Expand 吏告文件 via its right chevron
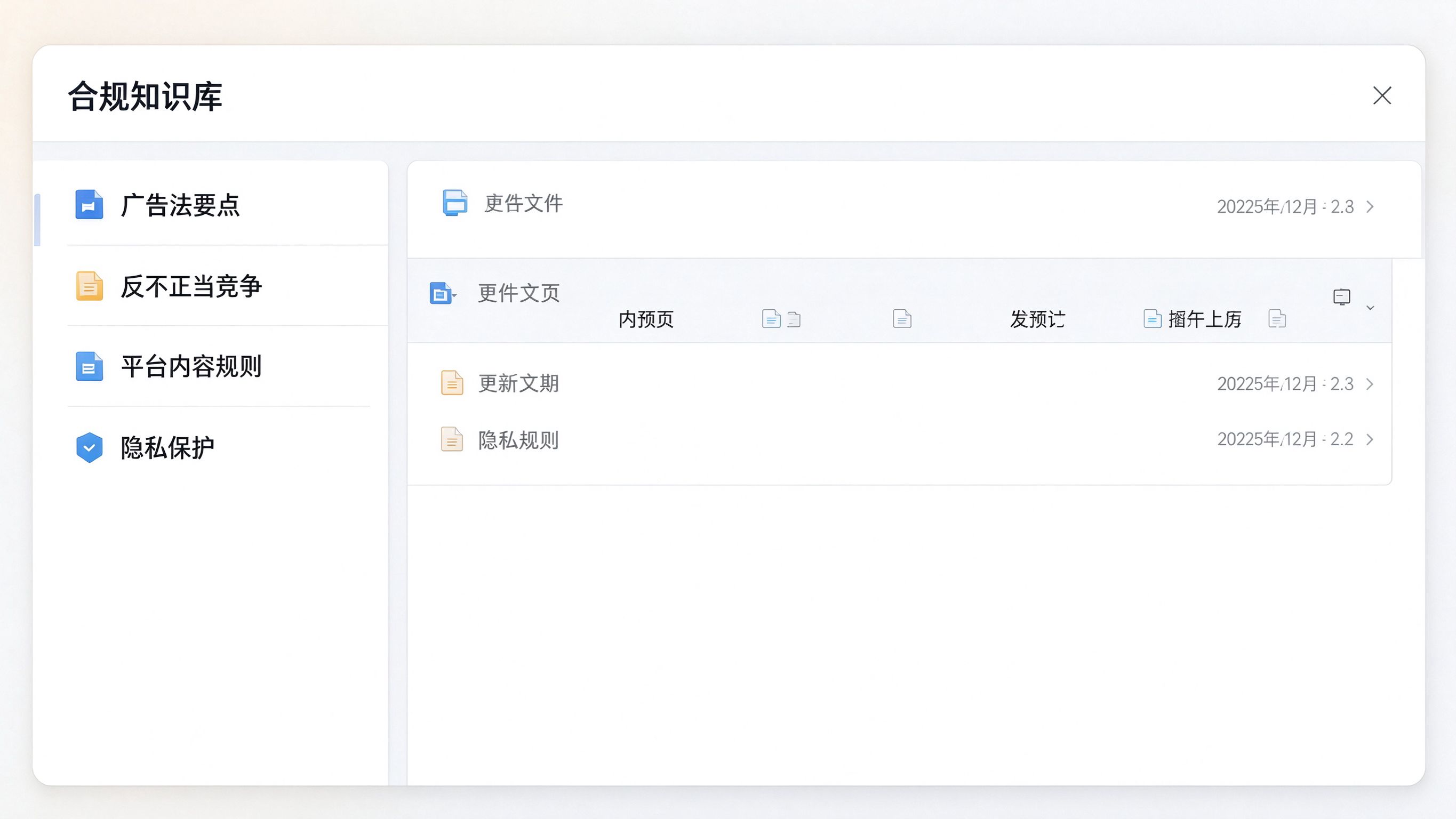The height and width of the screenshot is (819, 1456). point(1370,206)
